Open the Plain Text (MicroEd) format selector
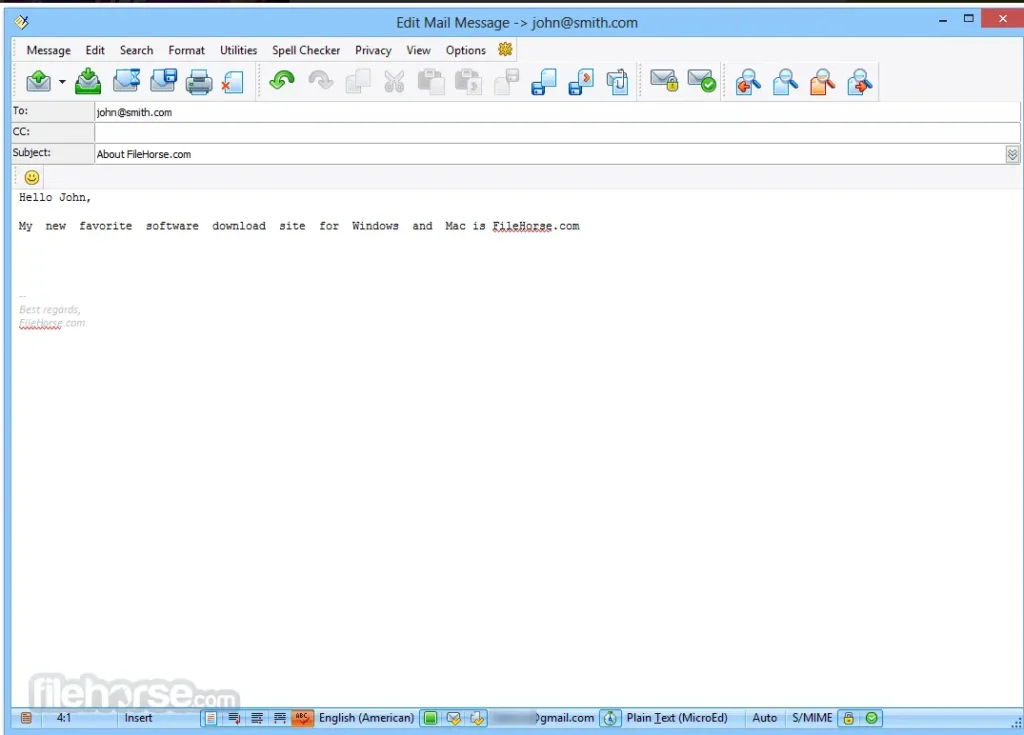Image resolution: width=1024 pixels, height=735 pixels. coord(678,718)
